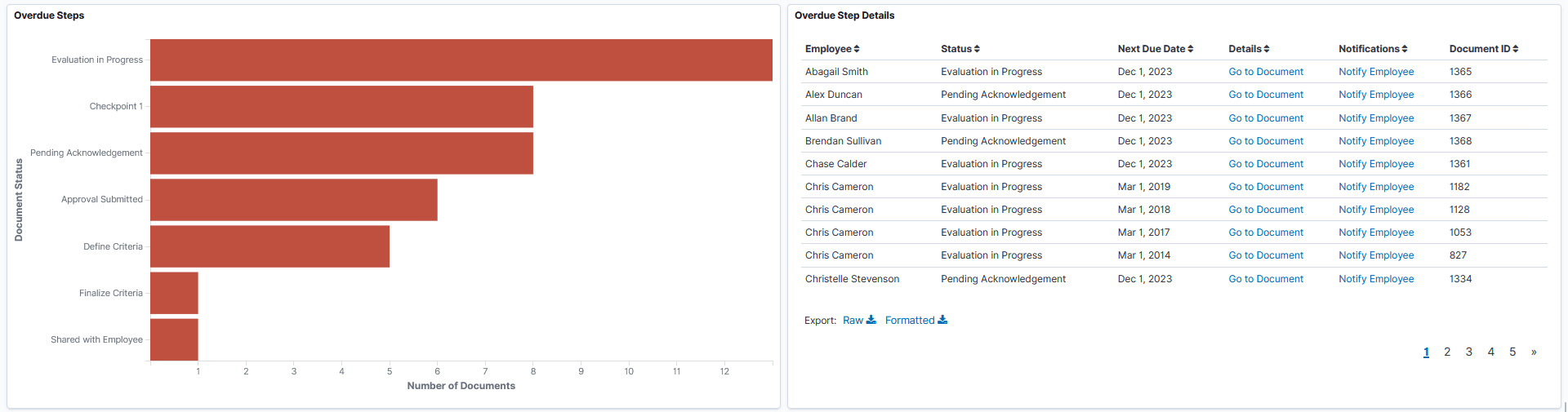
Task: Click the Overdue Step Details title
Action: coord(844,16)
